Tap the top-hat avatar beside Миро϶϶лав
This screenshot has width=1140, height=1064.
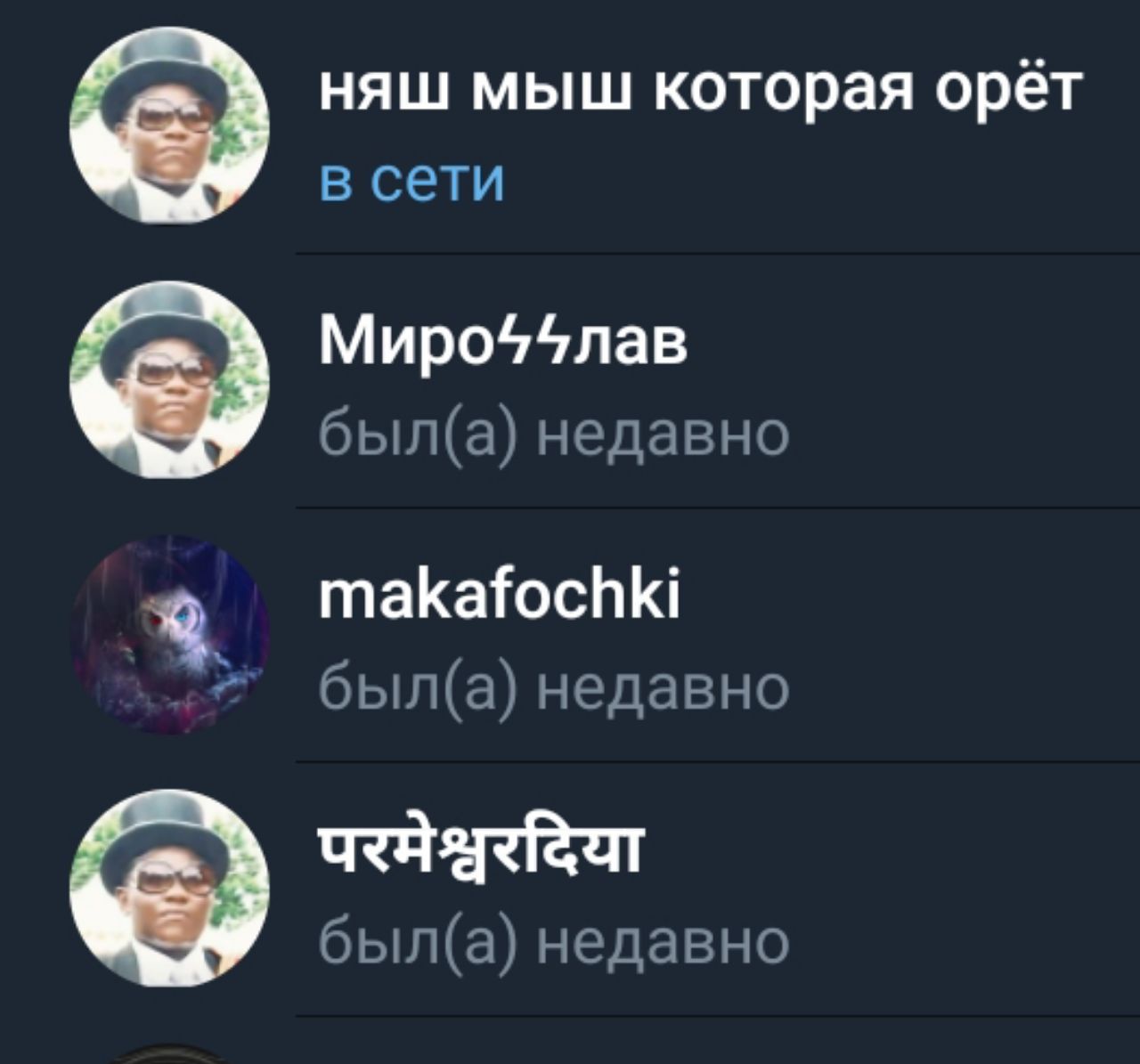click(170, 380)
